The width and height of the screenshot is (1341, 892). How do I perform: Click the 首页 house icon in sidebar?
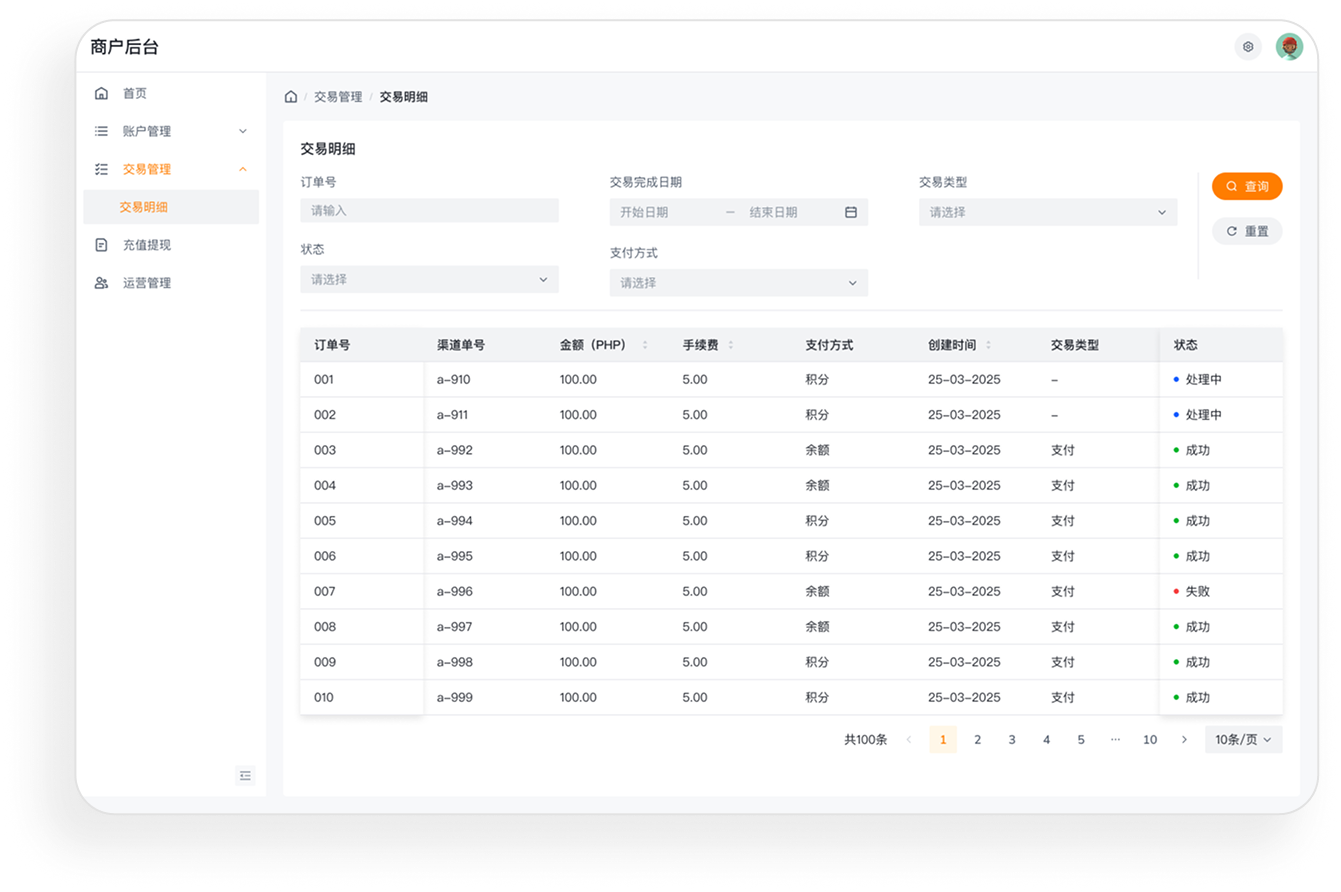click(x=101, y=93)
